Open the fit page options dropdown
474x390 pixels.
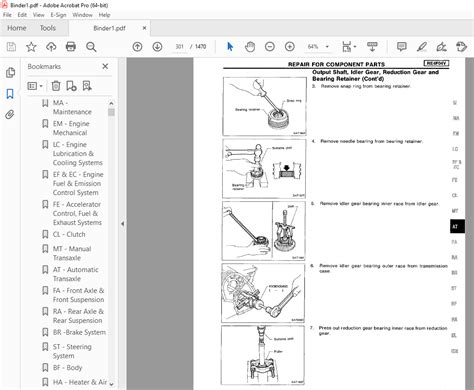349,47
